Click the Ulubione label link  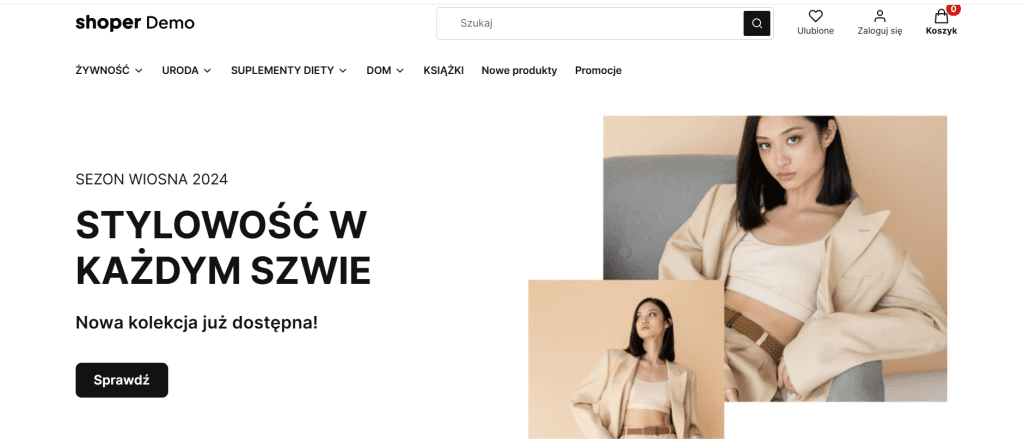(x=815, y=31)
